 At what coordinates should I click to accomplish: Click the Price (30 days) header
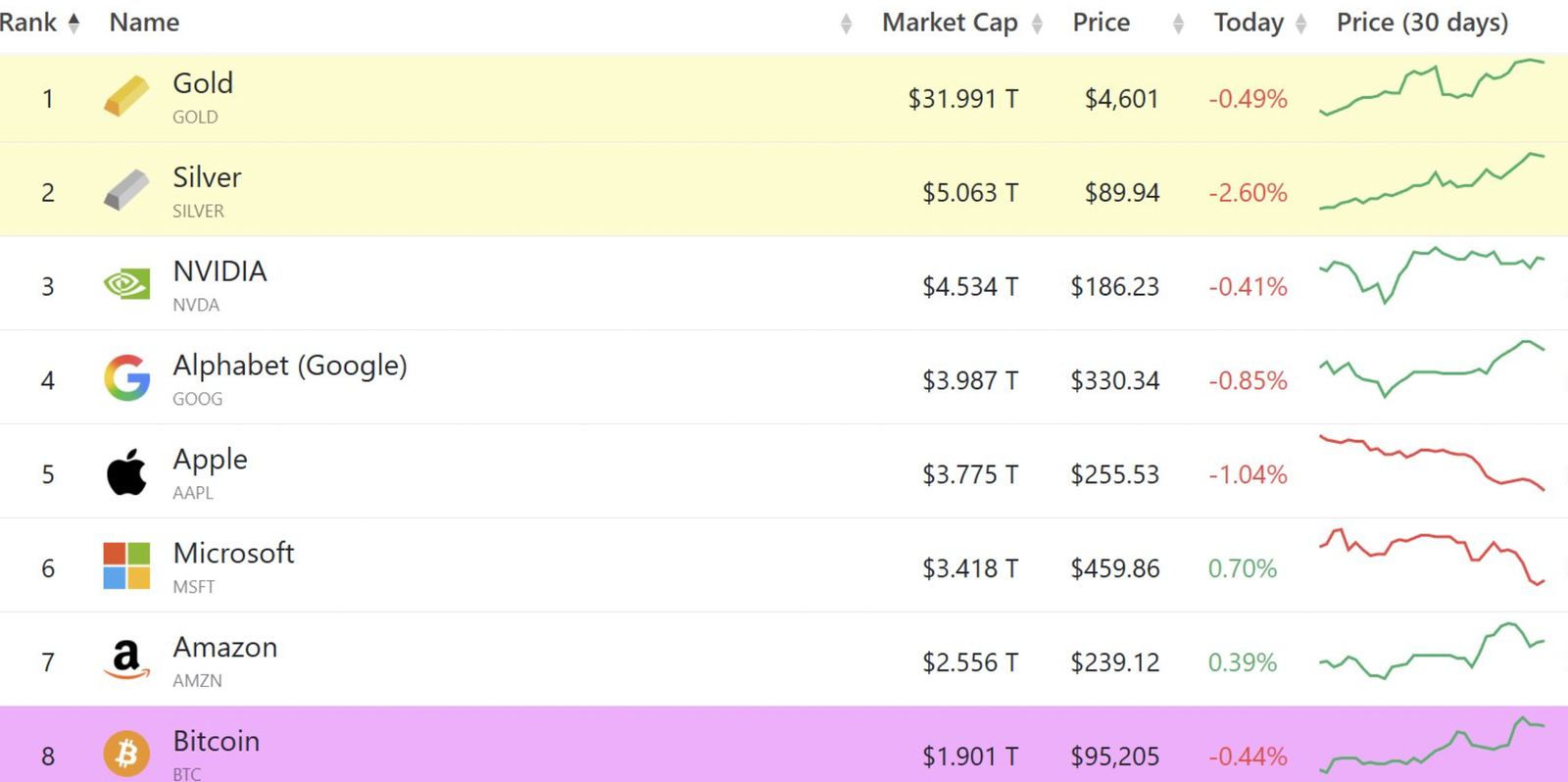1422,23
